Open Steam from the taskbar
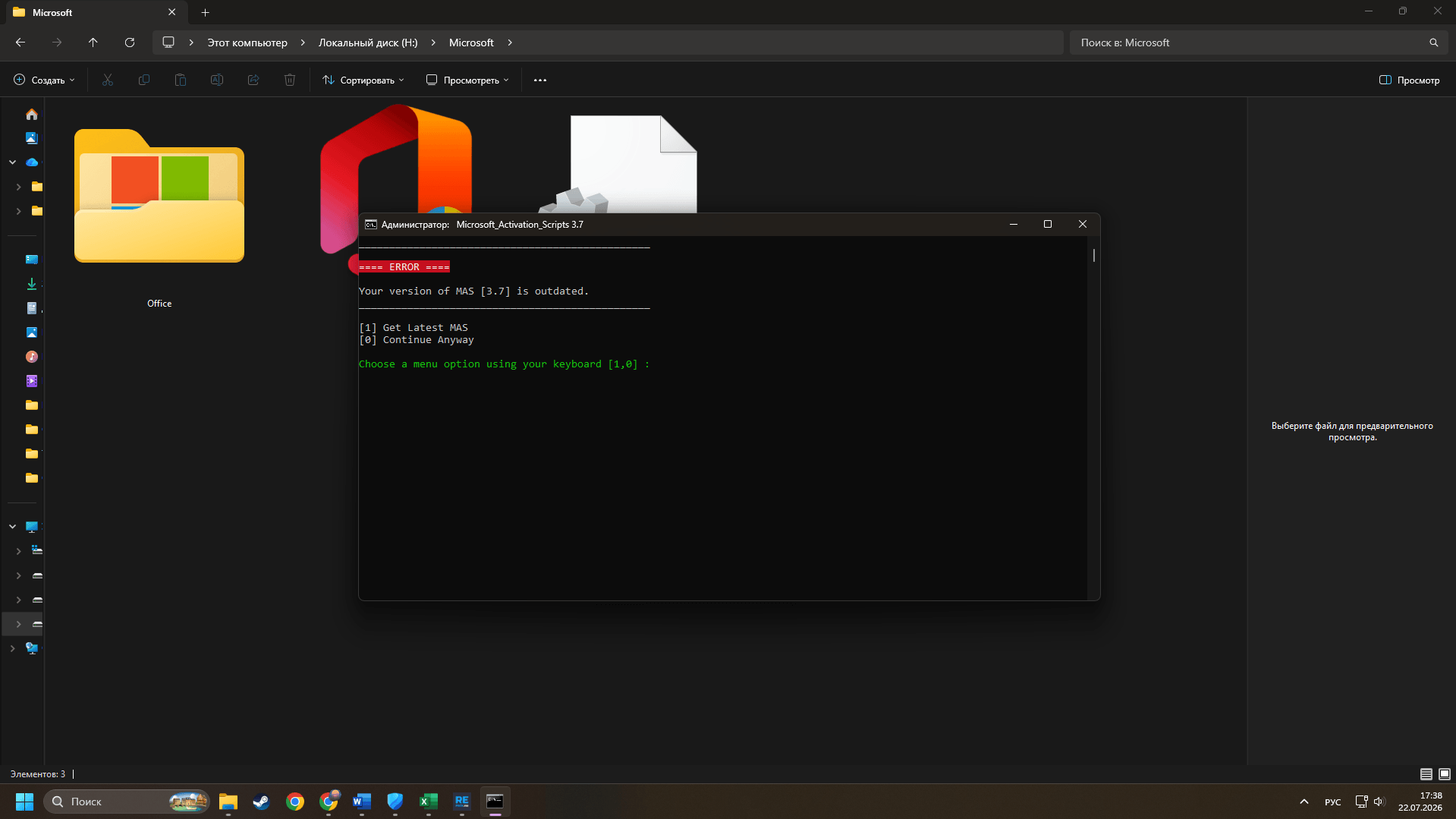The image size is (1456, 819). click(x=262, y=802)
